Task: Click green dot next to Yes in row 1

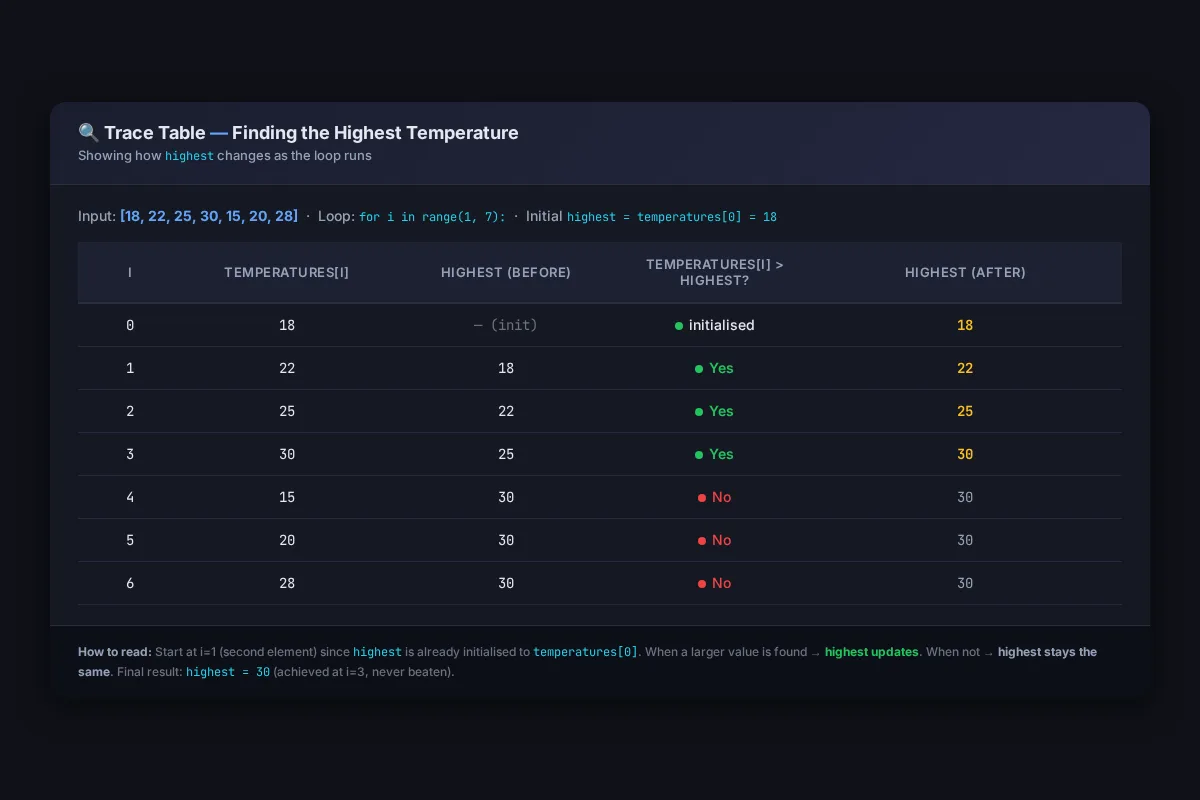Action: coord(699,369)
